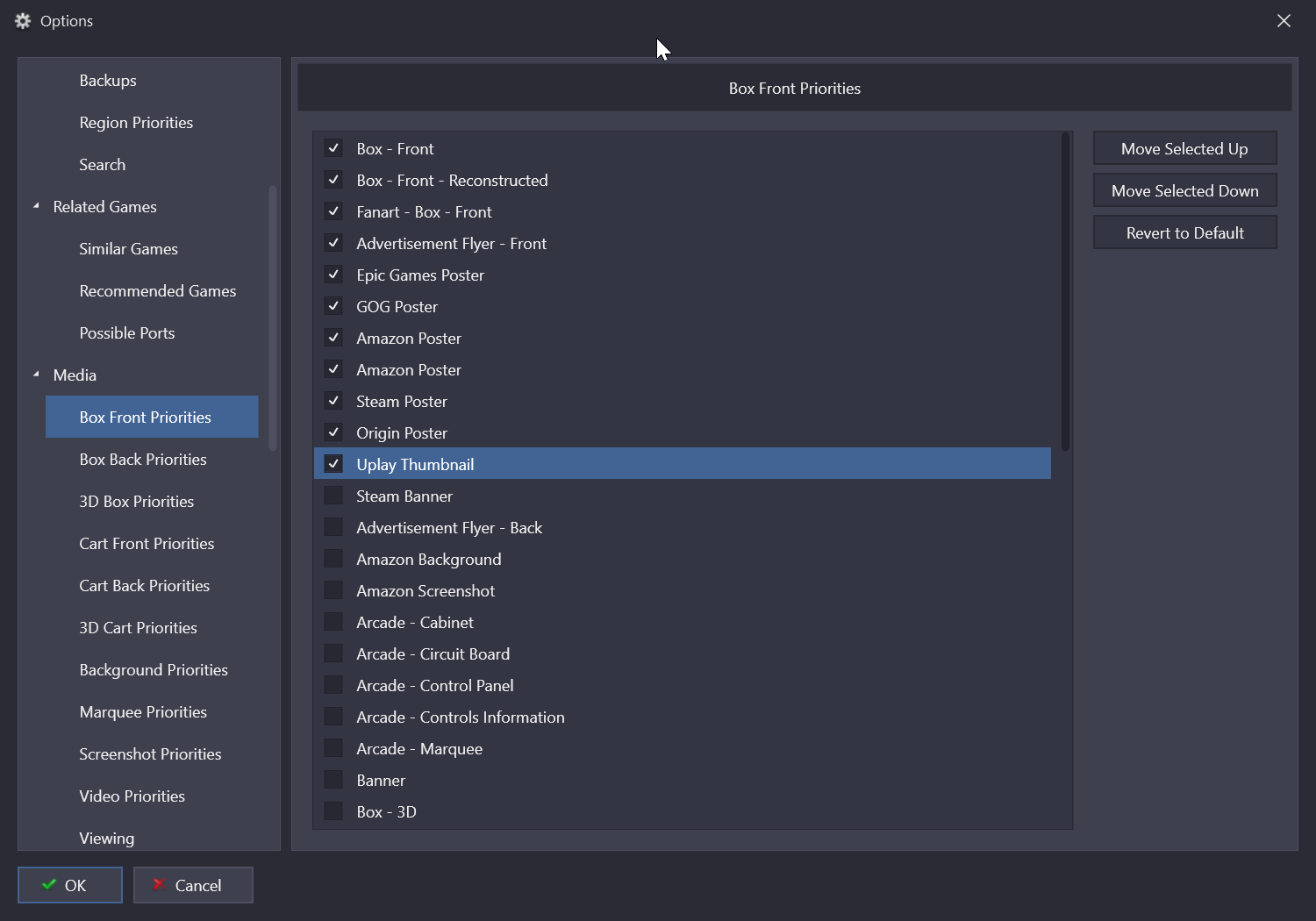1316x921 pixels.
Task: Uncheck the Epic Games Poster checkbox
Action: pos(333,275)
